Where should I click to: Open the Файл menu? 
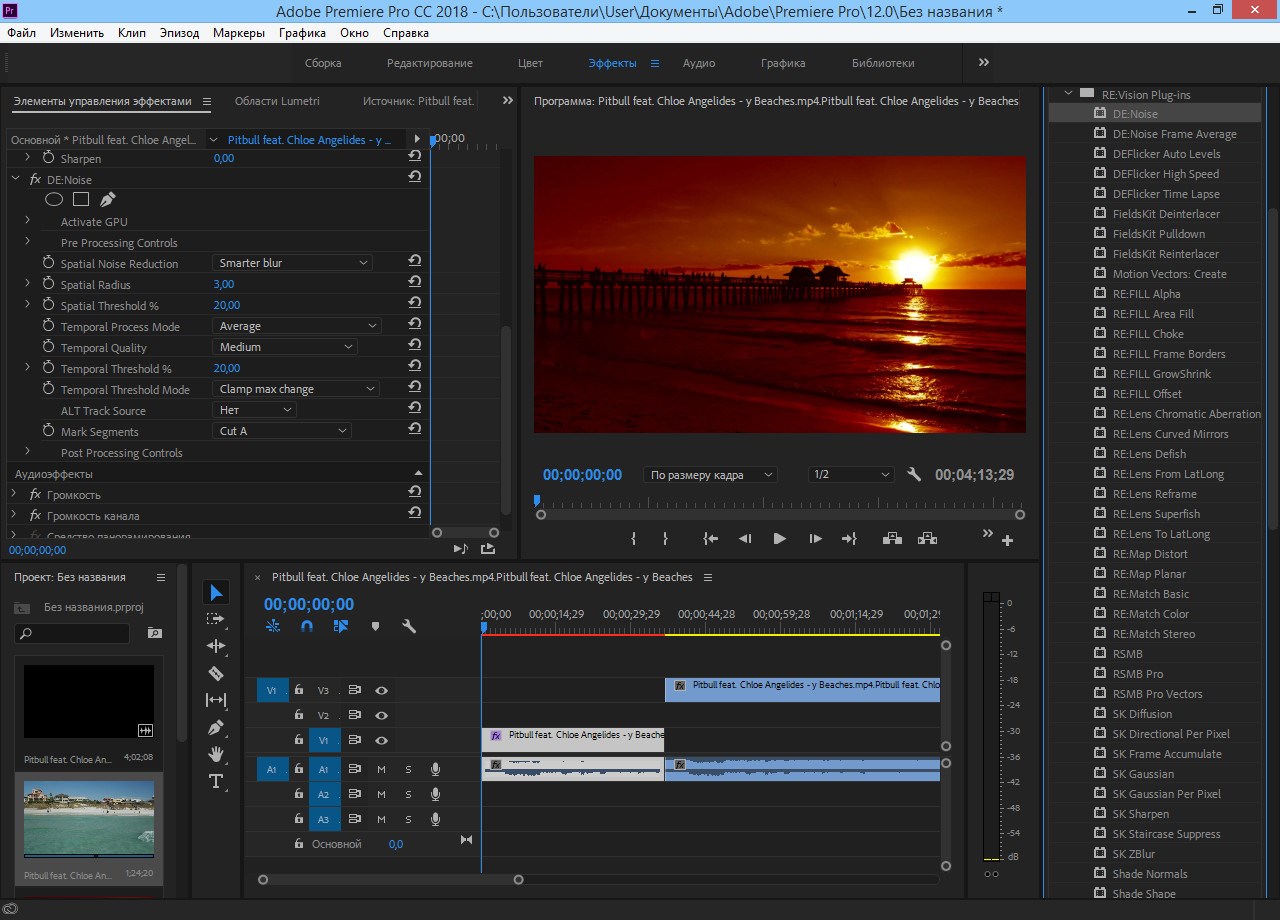pos(21,33)
